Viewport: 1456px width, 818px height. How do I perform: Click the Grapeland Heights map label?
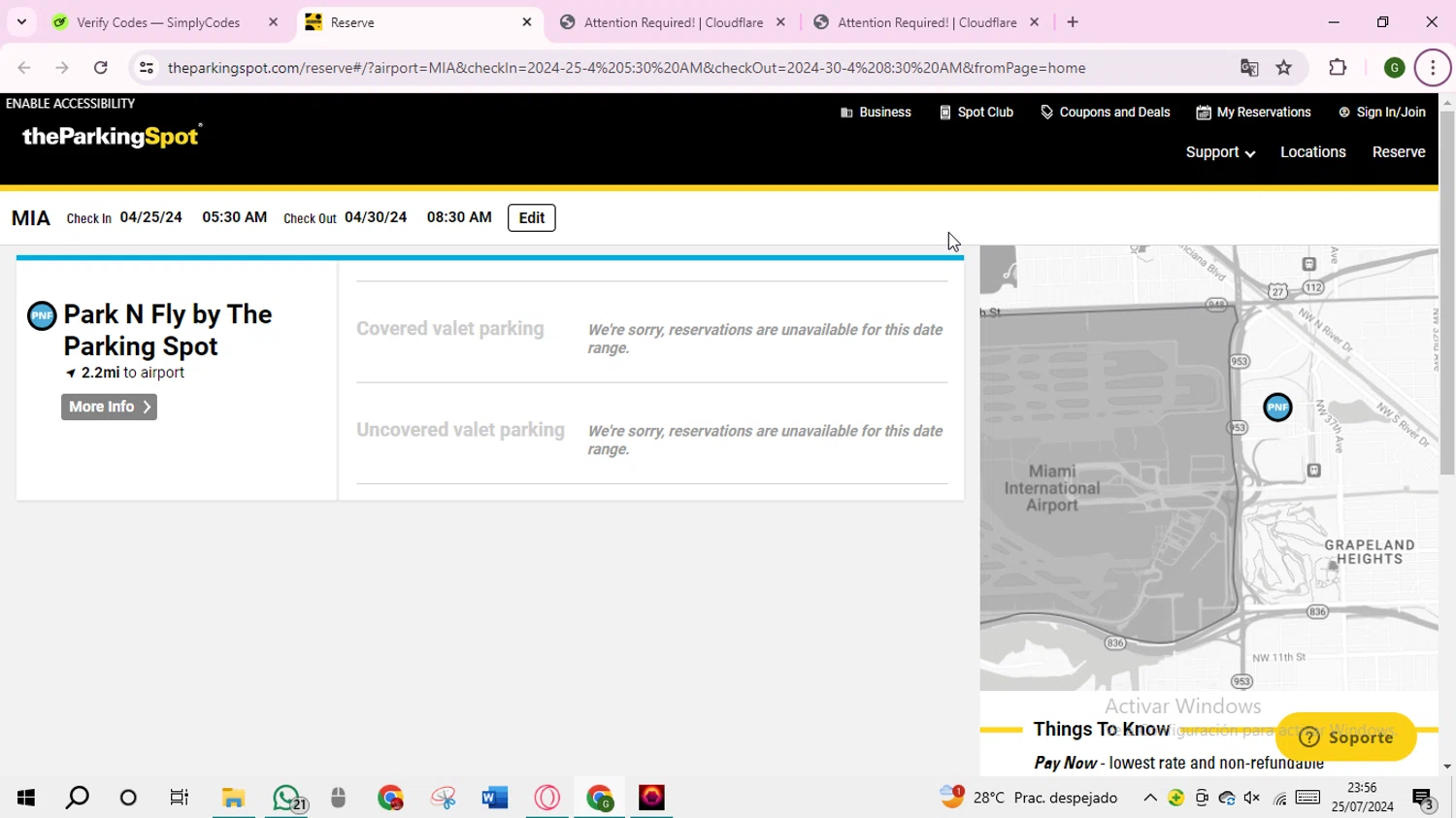[x=1370, y=552]
